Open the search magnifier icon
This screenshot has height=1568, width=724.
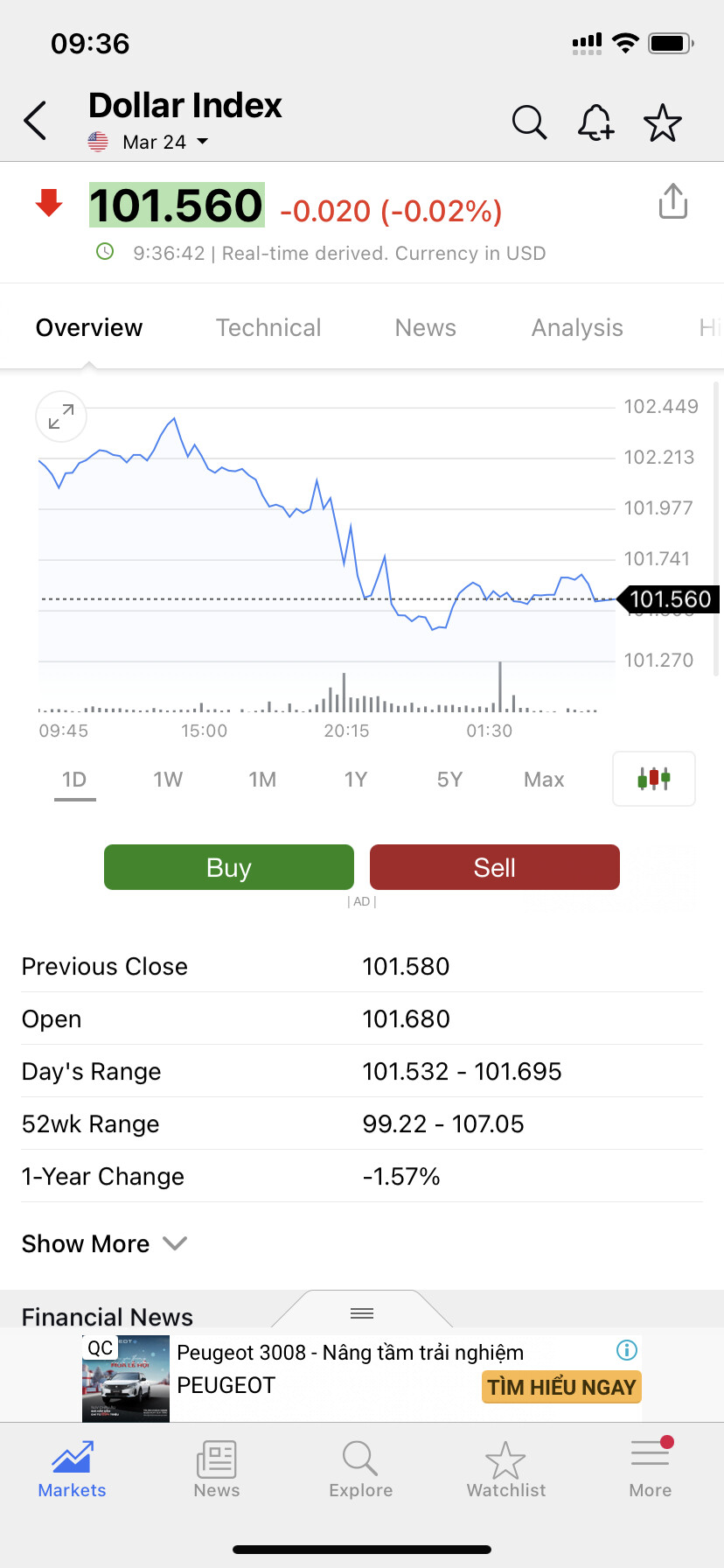tap(529, 122)
